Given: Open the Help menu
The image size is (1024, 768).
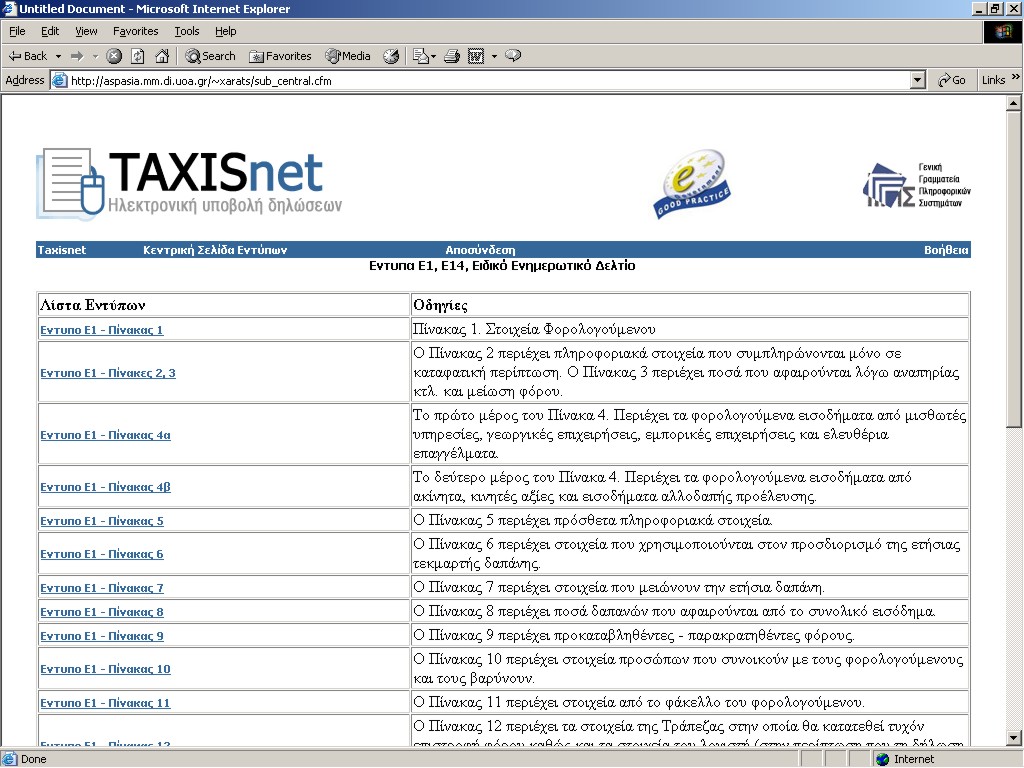Looking at the screenshot, I should click(225, 31).
